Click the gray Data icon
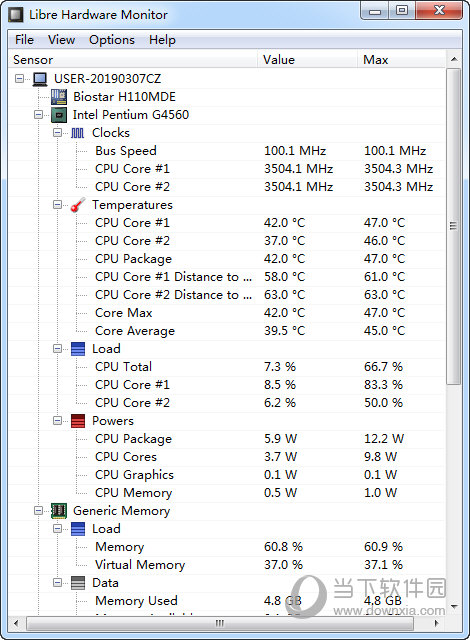470x640 pixels. [x=78, y=583]
